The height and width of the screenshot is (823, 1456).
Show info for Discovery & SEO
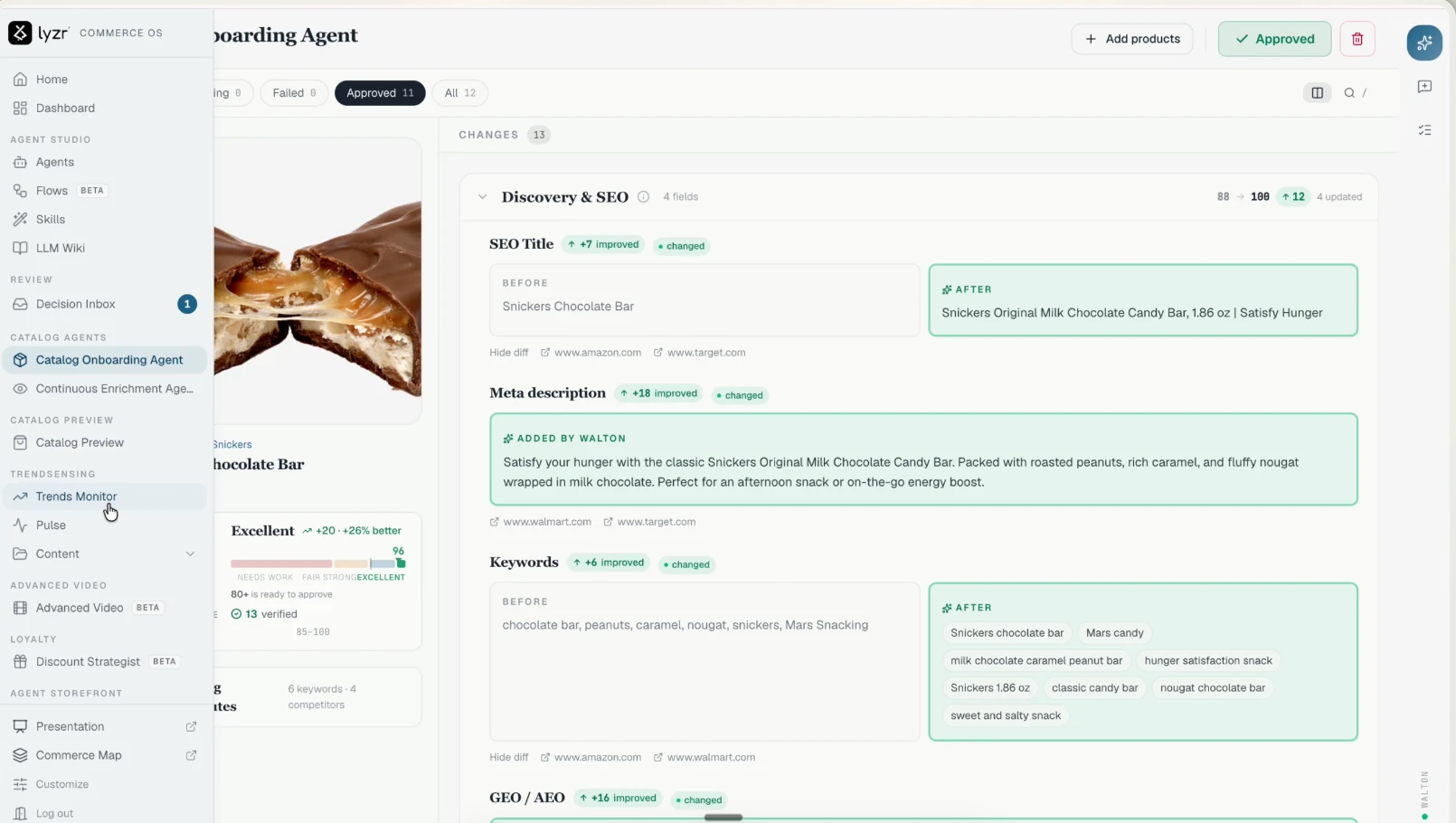(x=643, y=197)
